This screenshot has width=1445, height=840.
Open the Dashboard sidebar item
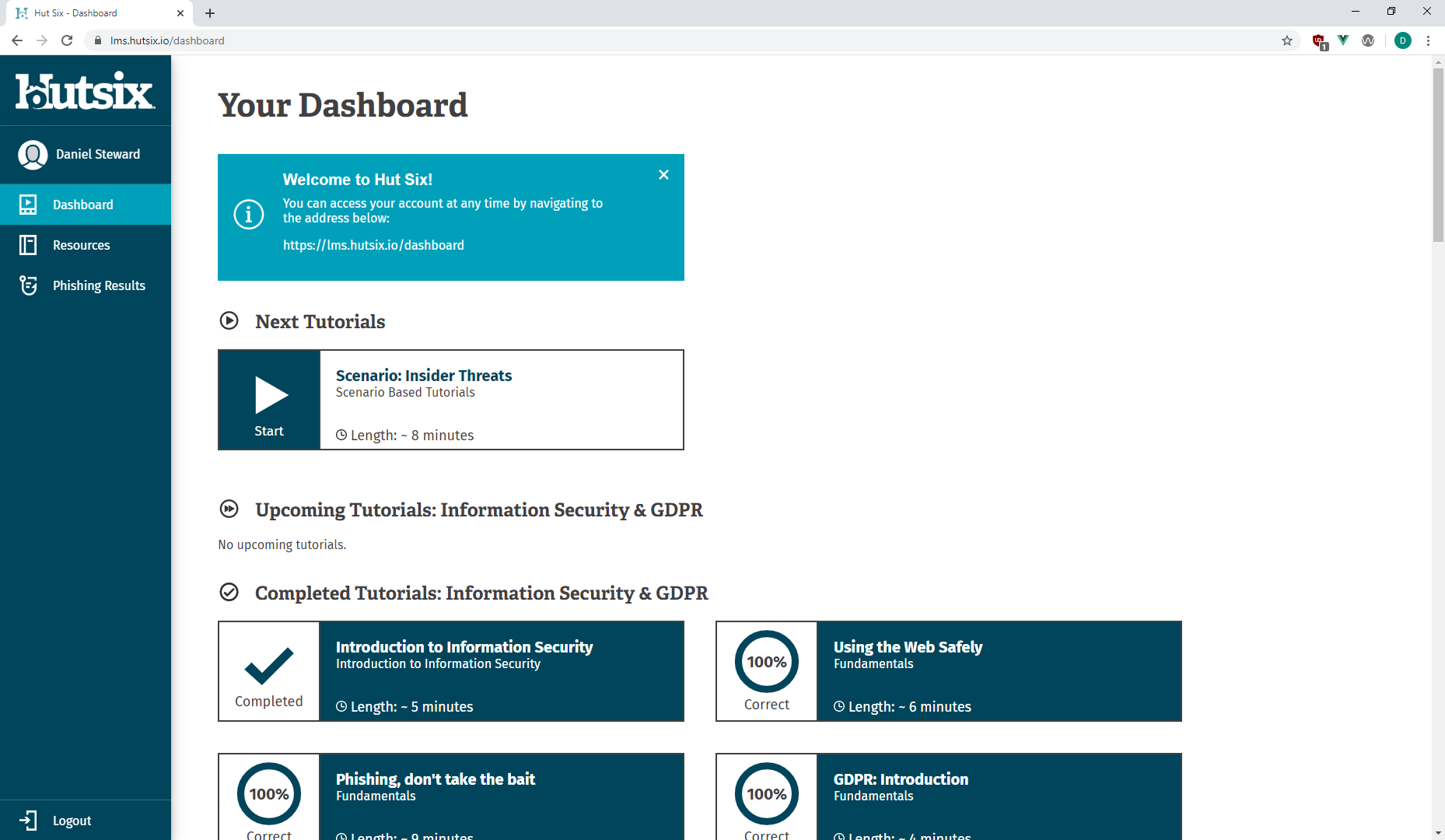(x=83, y=205)
